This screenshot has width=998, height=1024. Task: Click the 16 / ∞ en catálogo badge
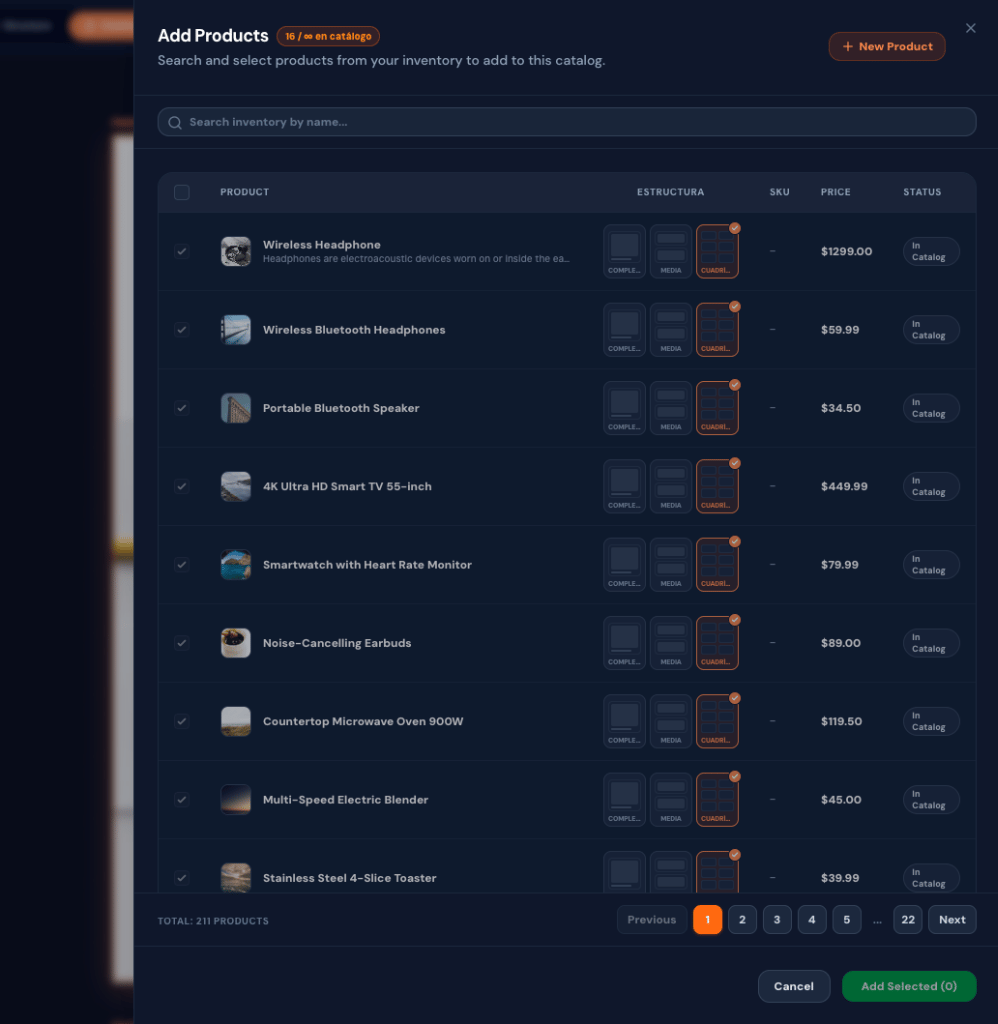tap(328, 36)
